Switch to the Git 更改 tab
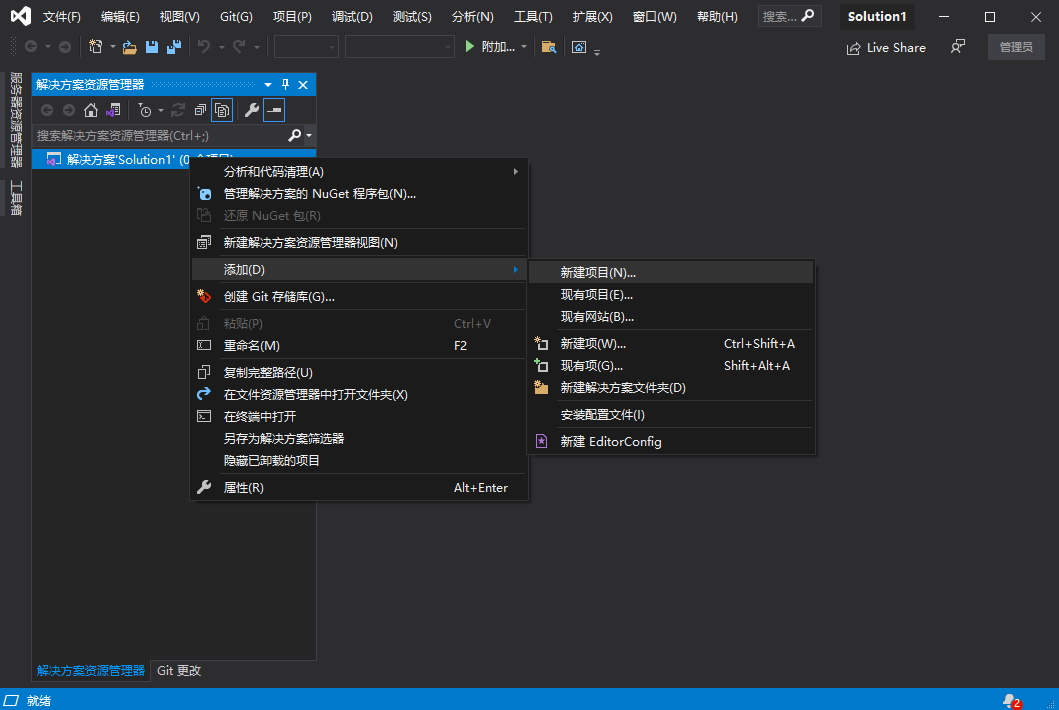 [179, 671]
